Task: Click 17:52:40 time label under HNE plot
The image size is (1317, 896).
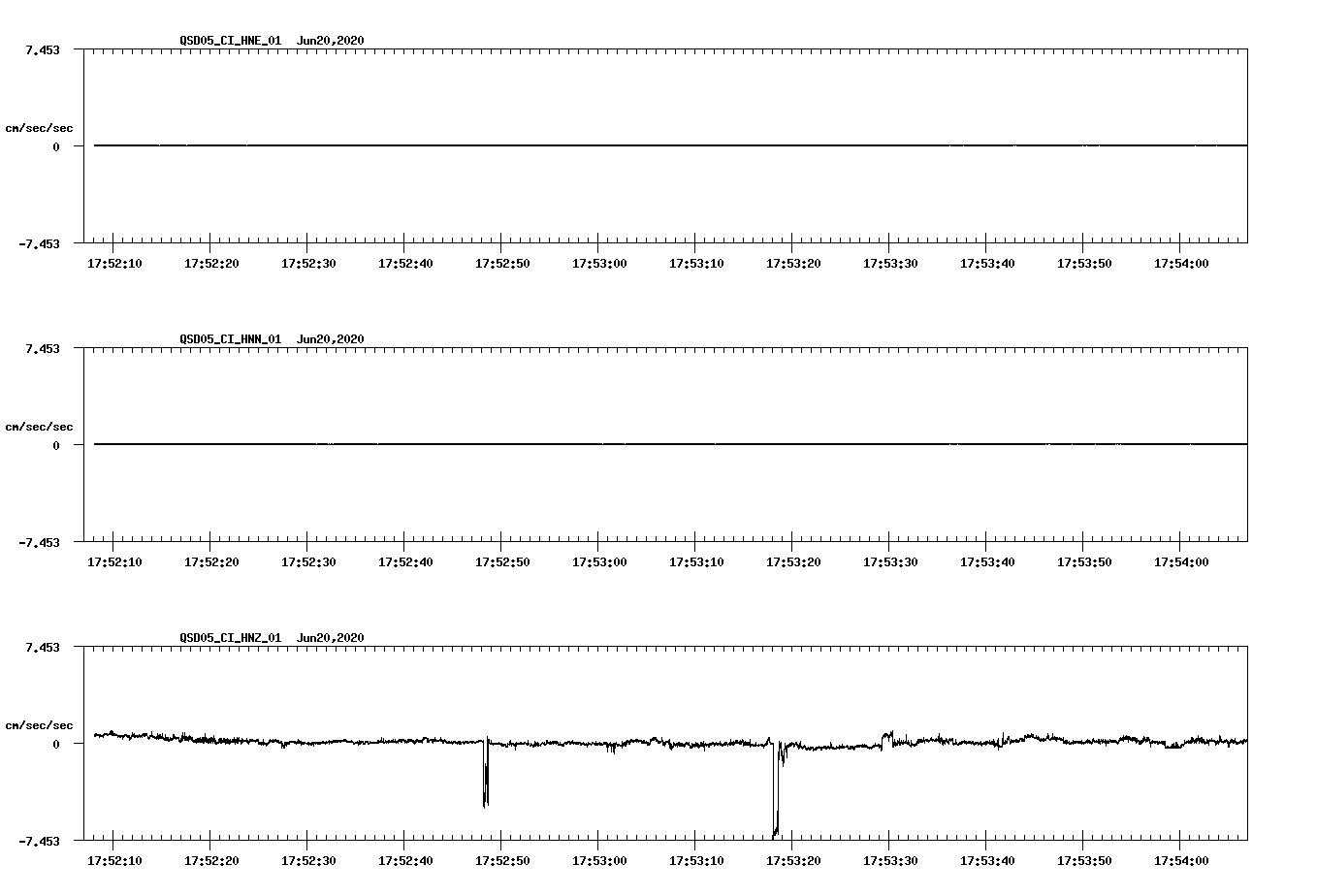Action: (x=405, y=263)
